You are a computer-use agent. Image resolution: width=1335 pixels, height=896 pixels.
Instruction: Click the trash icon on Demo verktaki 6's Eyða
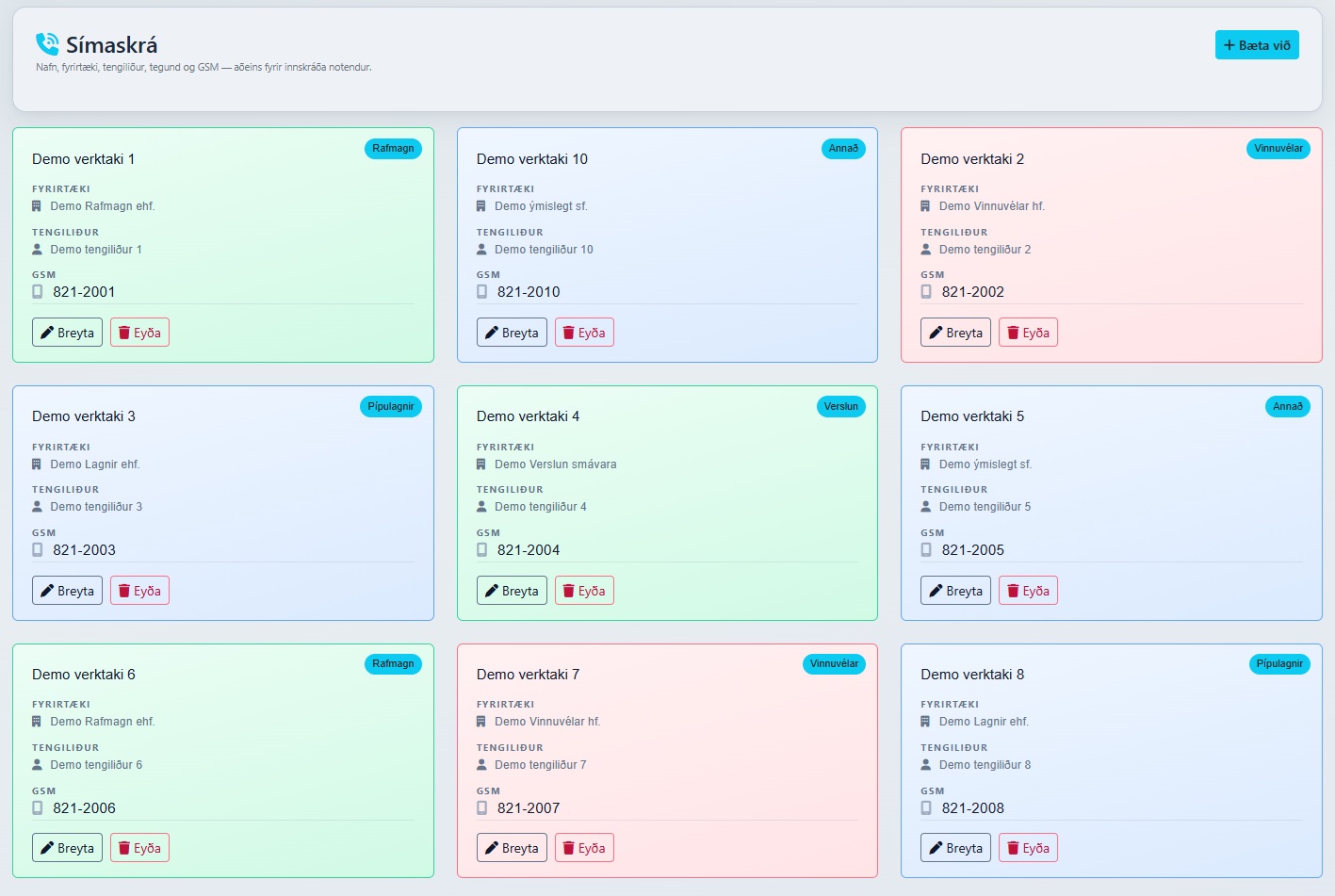125,847
